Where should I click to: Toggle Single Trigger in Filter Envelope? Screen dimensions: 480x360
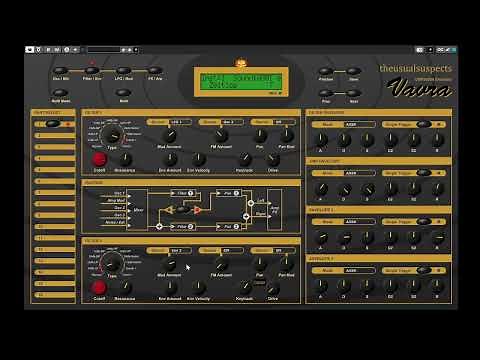(x=424, y=124)
